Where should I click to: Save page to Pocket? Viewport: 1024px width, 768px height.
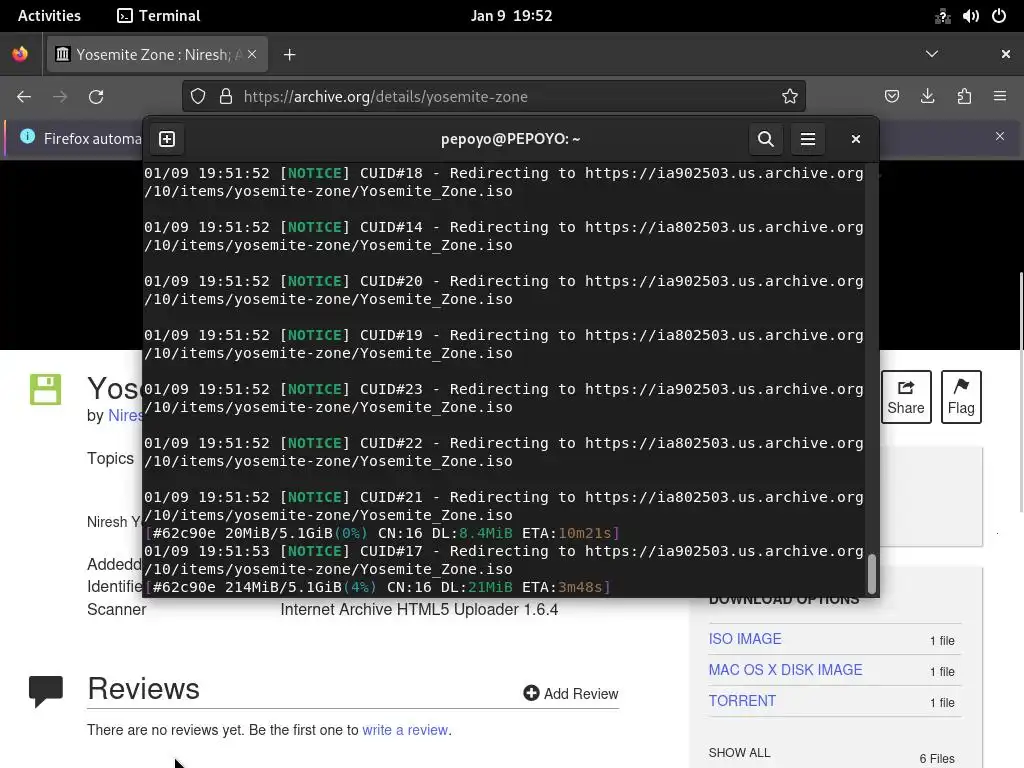pos(892,97)
